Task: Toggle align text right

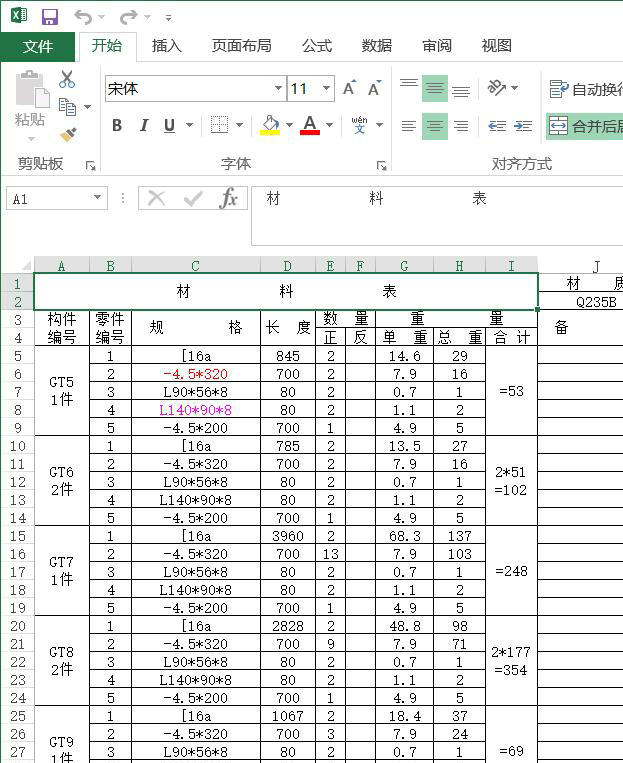Action: click(x=460, y=126)
